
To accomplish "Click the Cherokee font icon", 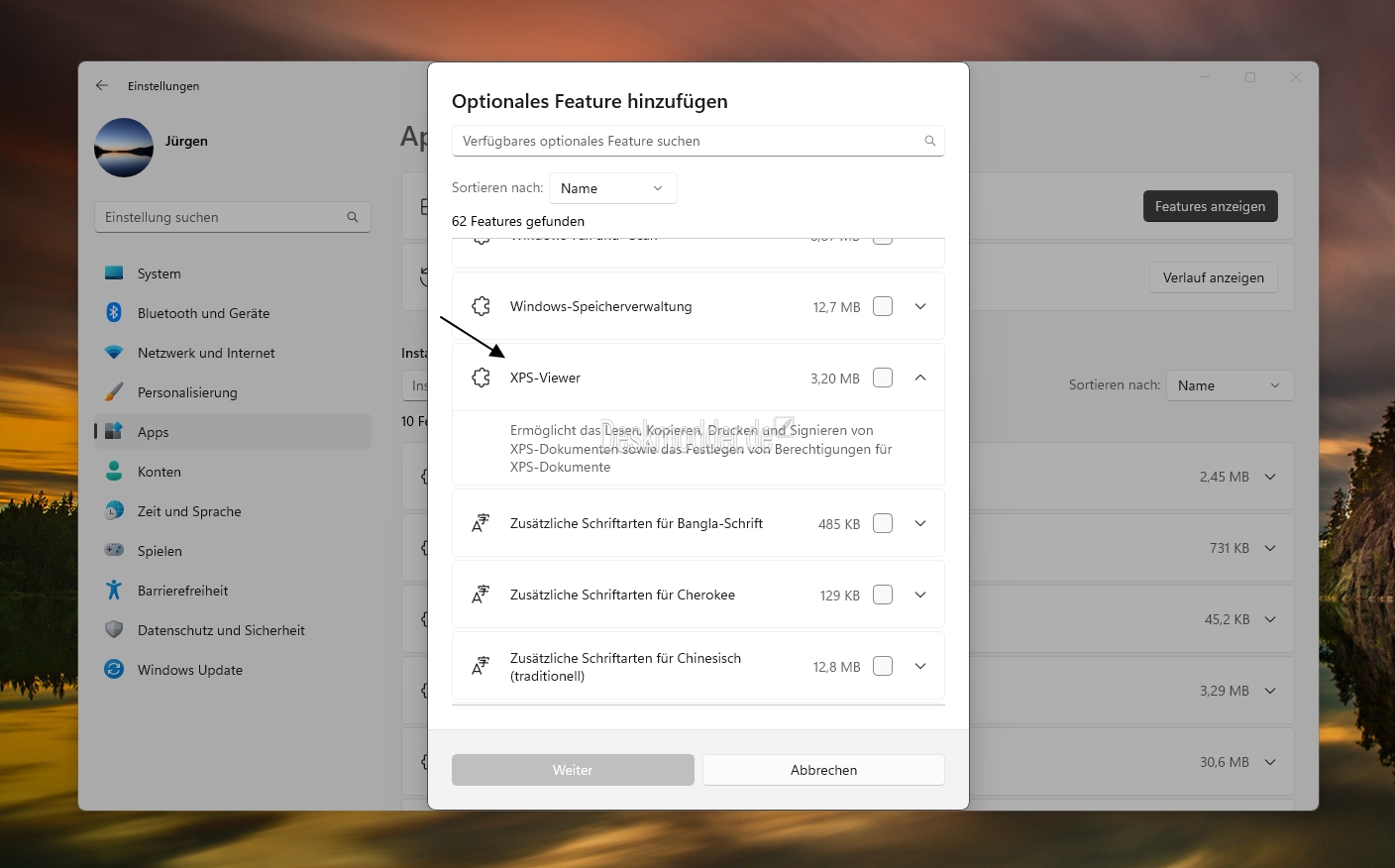I will coord(481,595).
